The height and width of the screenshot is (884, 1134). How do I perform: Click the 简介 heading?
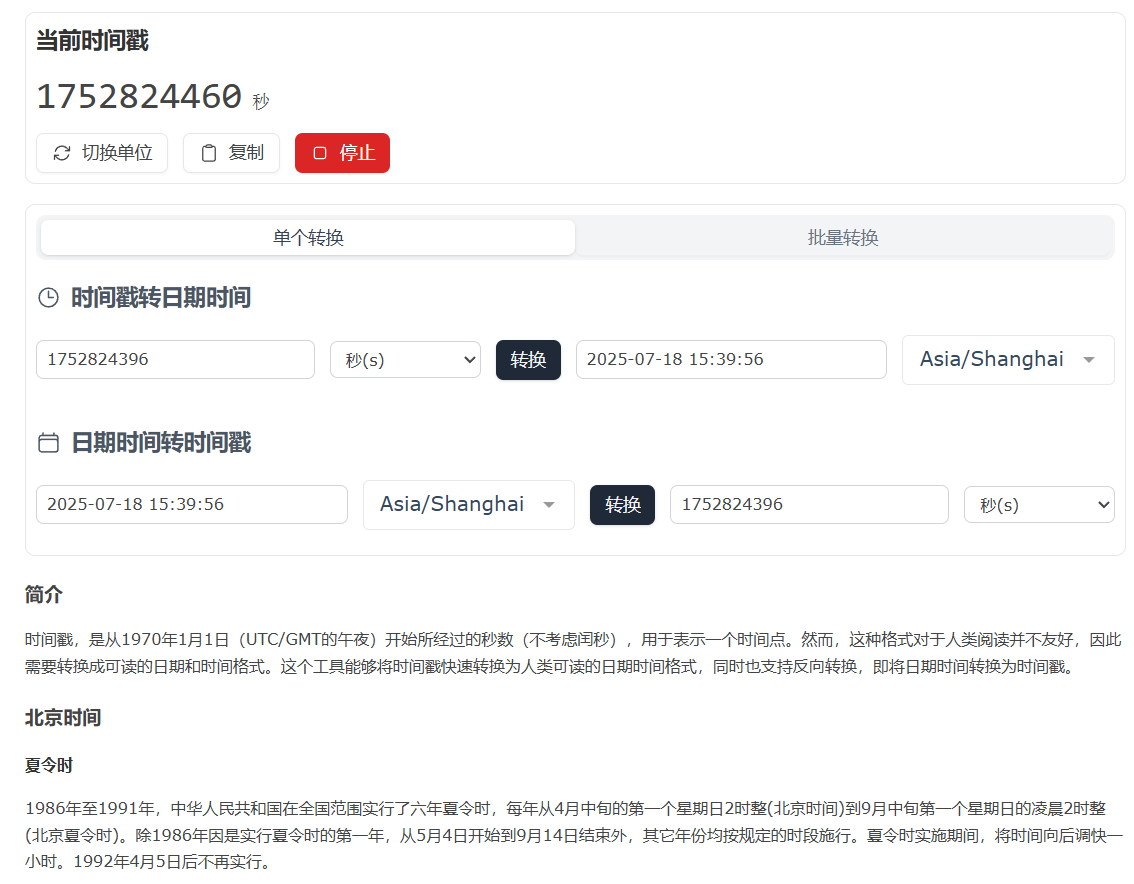pyautogui.click(x=44, y=595)
